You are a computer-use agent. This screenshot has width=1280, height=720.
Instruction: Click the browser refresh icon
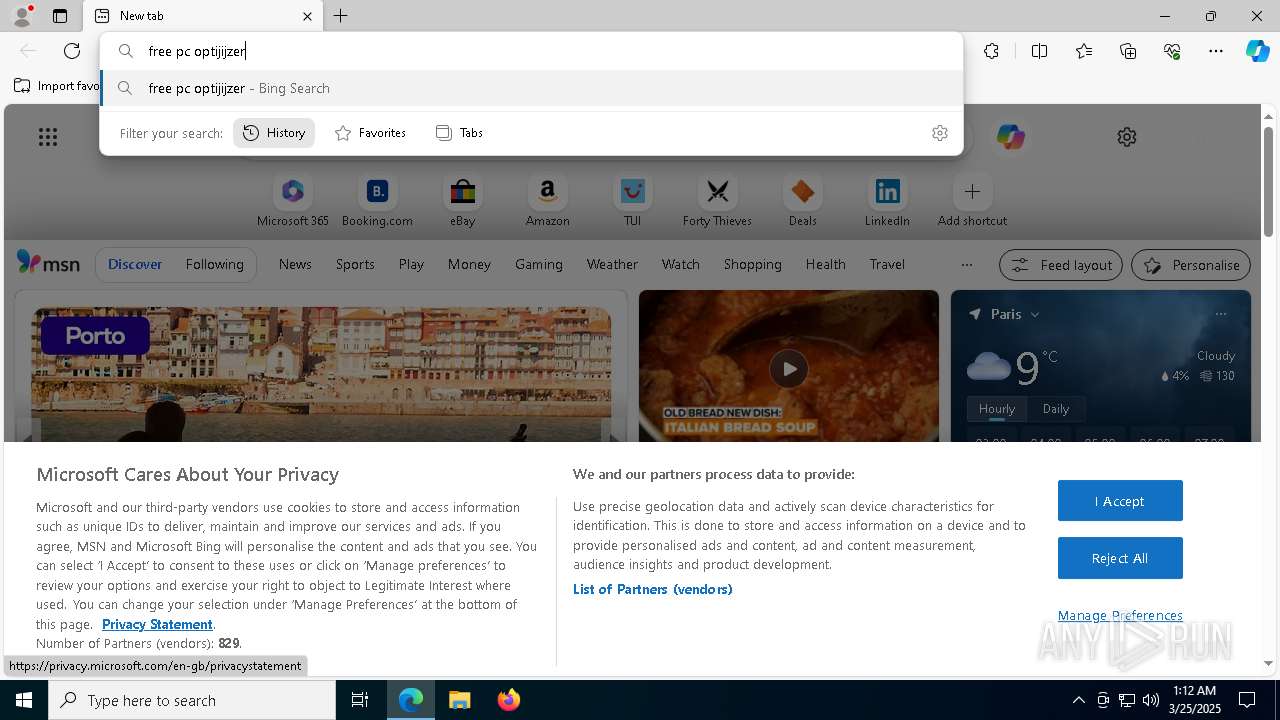pos(72,51)
